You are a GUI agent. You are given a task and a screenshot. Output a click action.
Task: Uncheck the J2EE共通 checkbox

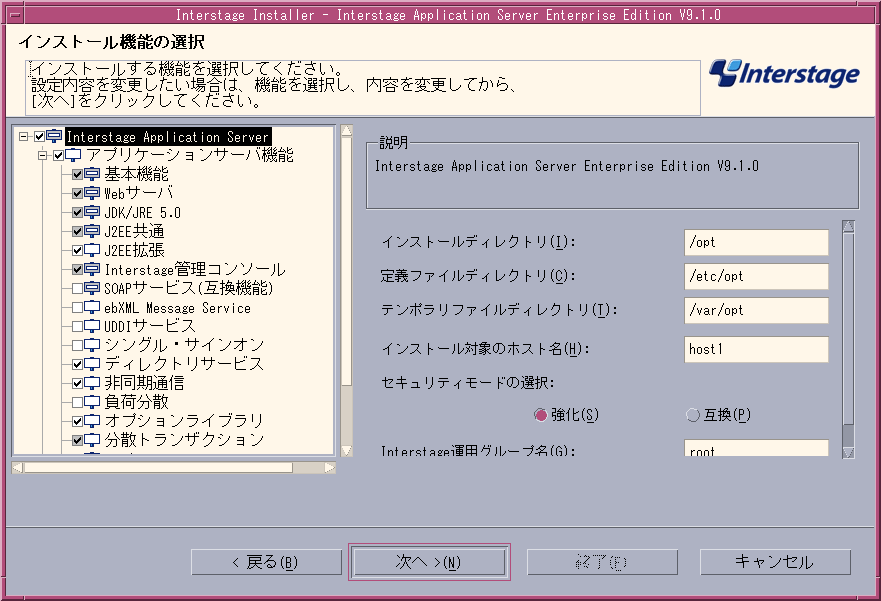78,231
